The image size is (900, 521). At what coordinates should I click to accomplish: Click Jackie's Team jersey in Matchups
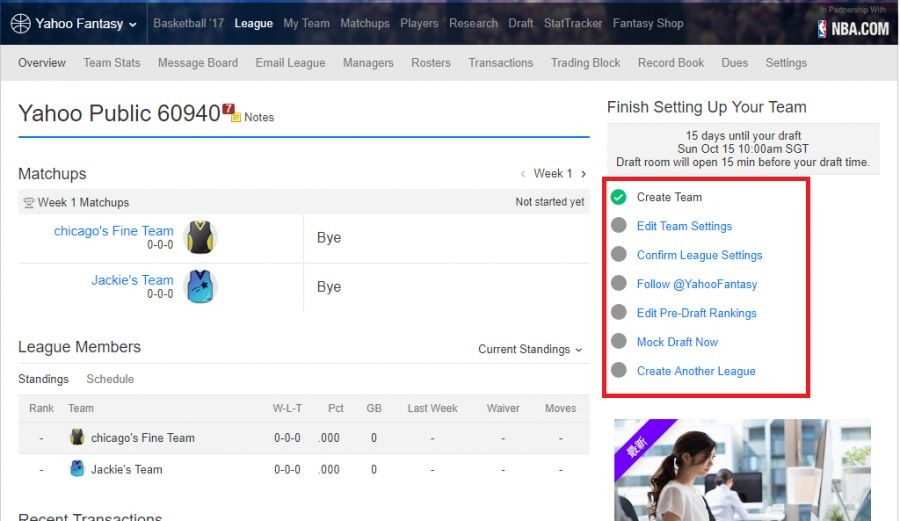[x=200, y=286]
